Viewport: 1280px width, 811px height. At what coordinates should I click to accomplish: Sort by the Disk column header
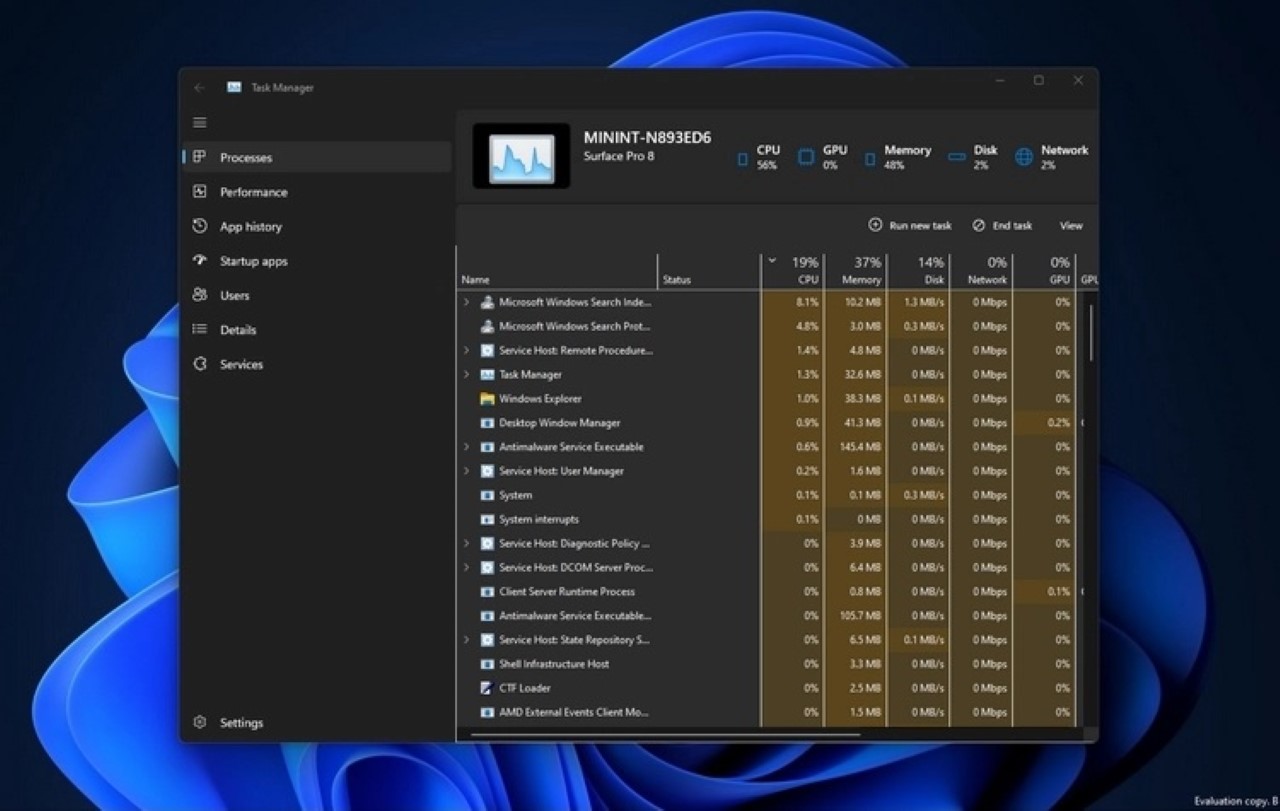click(x=918, y=271)
